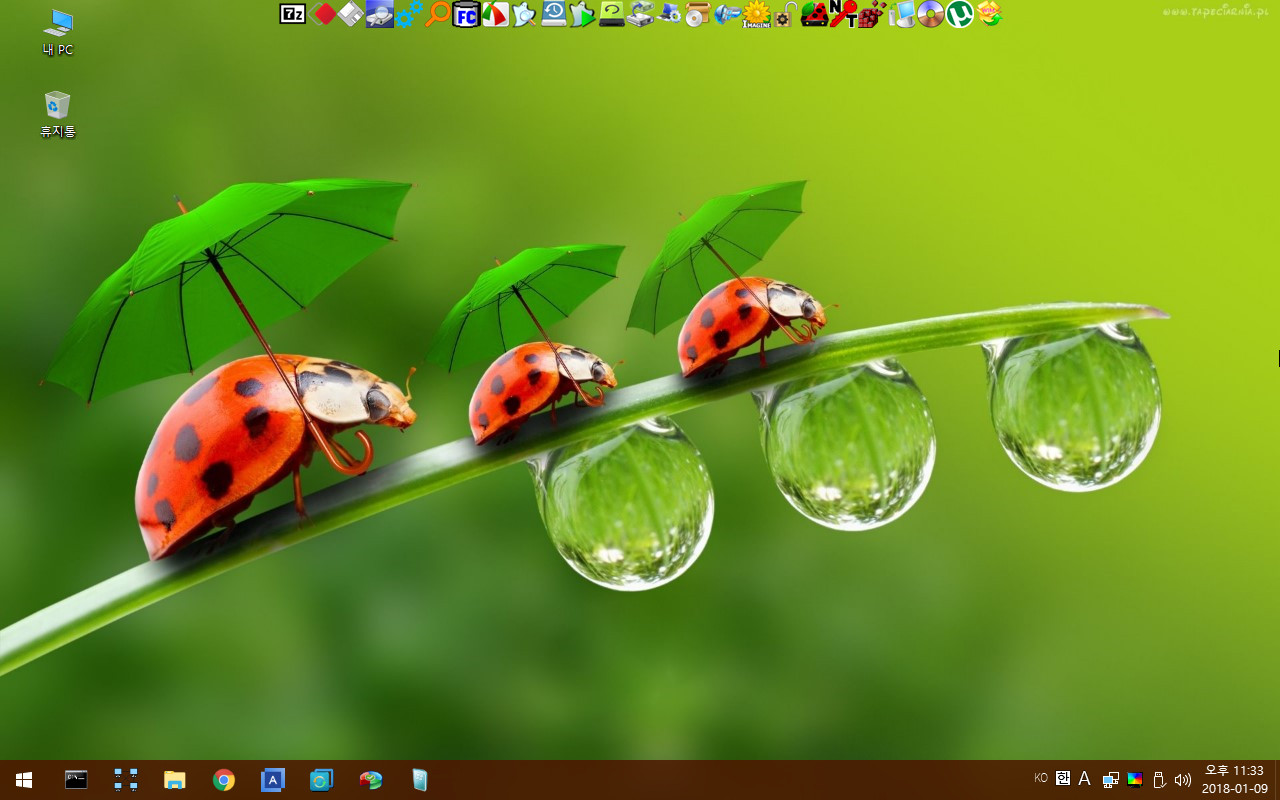Screen dimensions: 1280x800
Task: Switch the KO input language indicator
Action: (x=1041, y=778)
